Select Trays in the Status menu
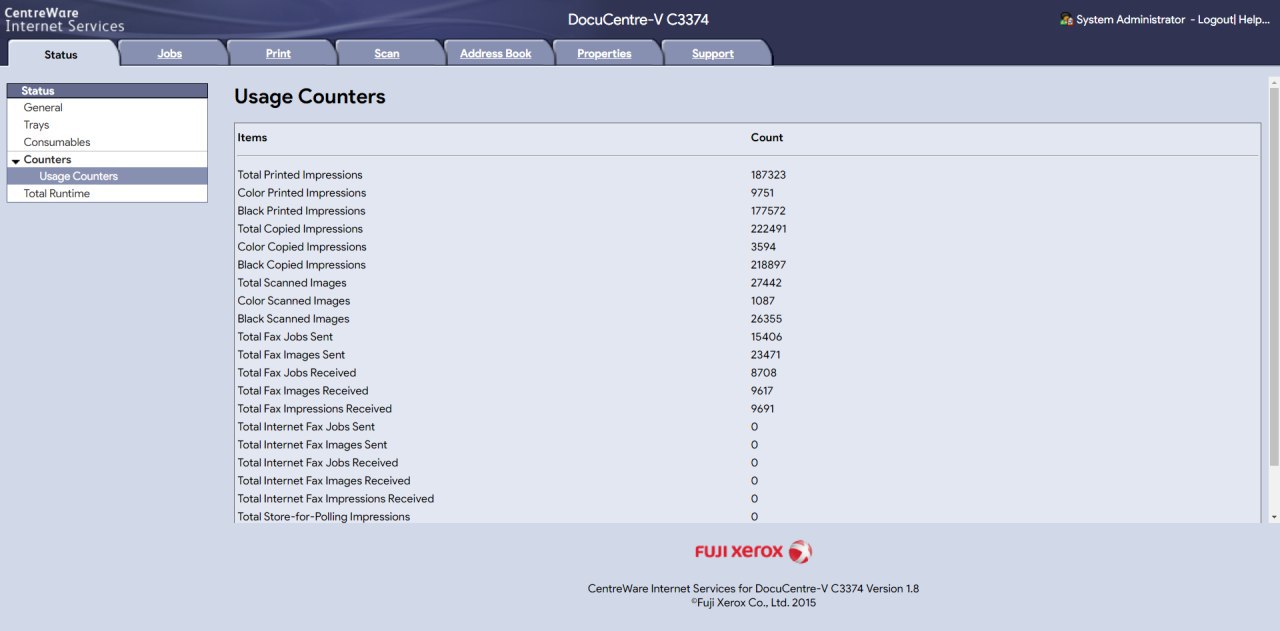 pyautogui.click(x=36, y=125)
